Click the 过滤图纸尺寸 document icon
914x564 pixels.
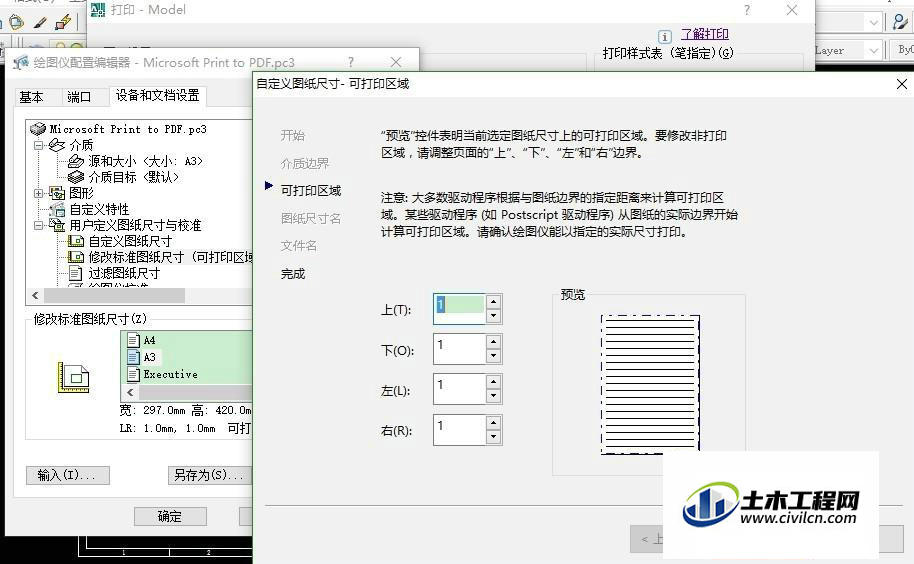[x=76, y=273]
